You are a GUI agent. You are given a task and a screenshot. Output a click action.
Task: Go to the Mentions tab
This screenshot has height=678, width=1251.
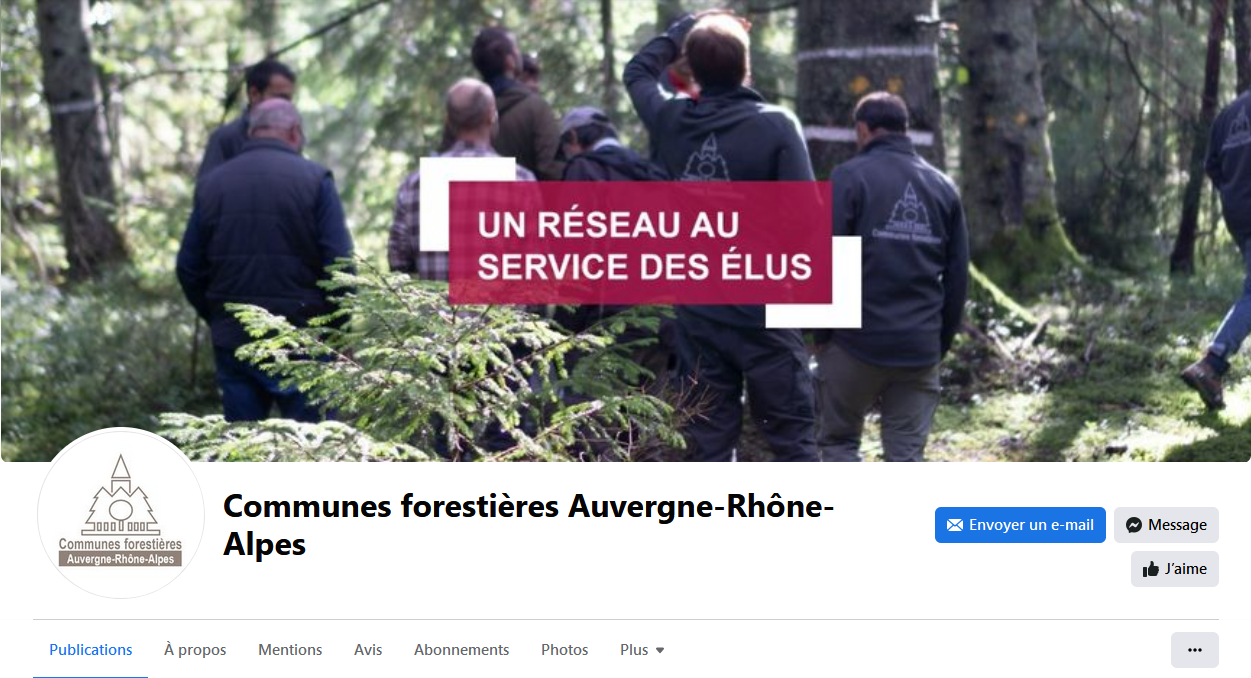(290, 650)
